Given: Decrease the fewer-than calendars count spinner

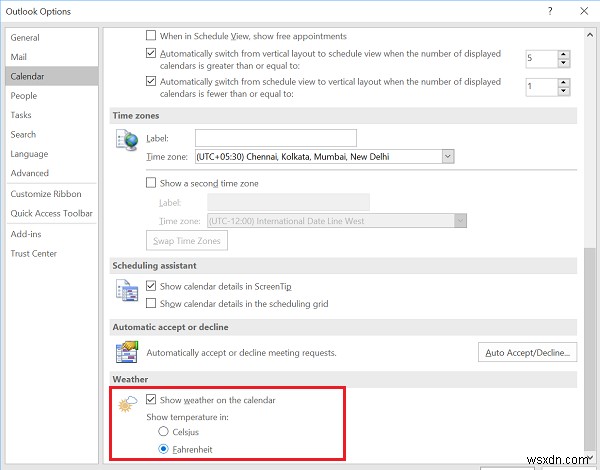Looking at the screenshot, I should click(564, 90).
